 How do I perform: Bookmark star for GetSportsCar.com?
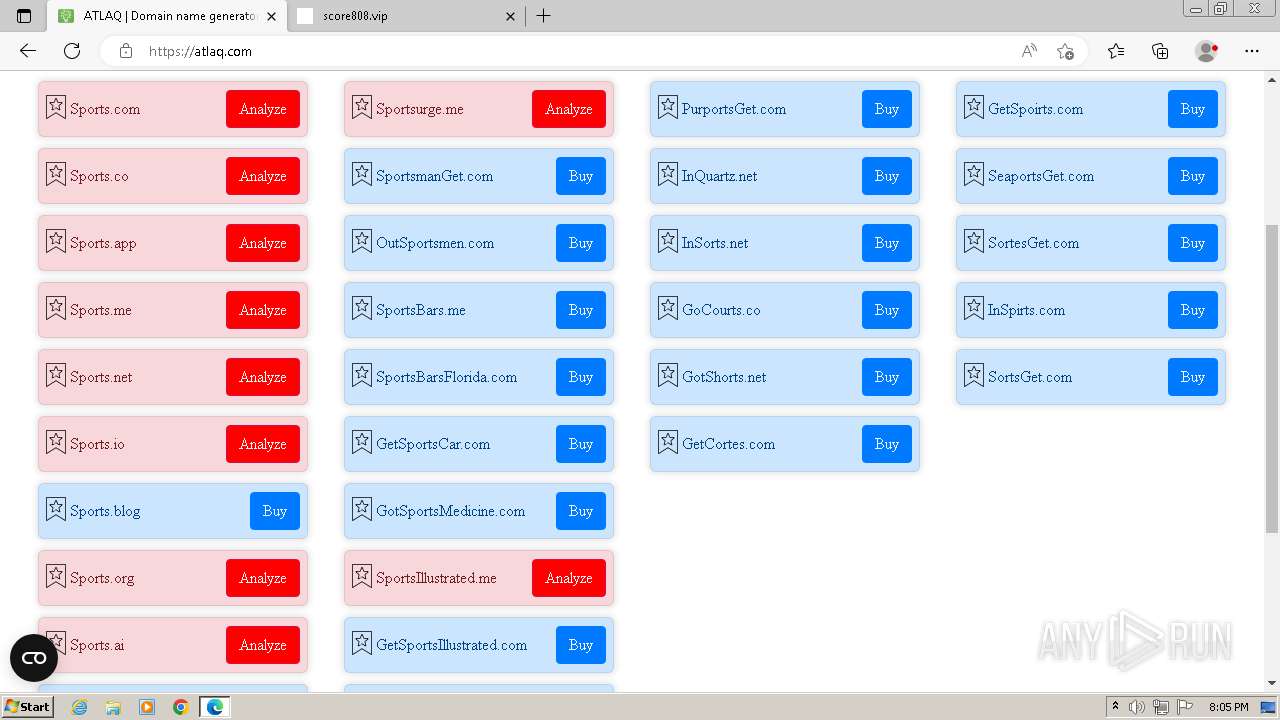[362, 442]
